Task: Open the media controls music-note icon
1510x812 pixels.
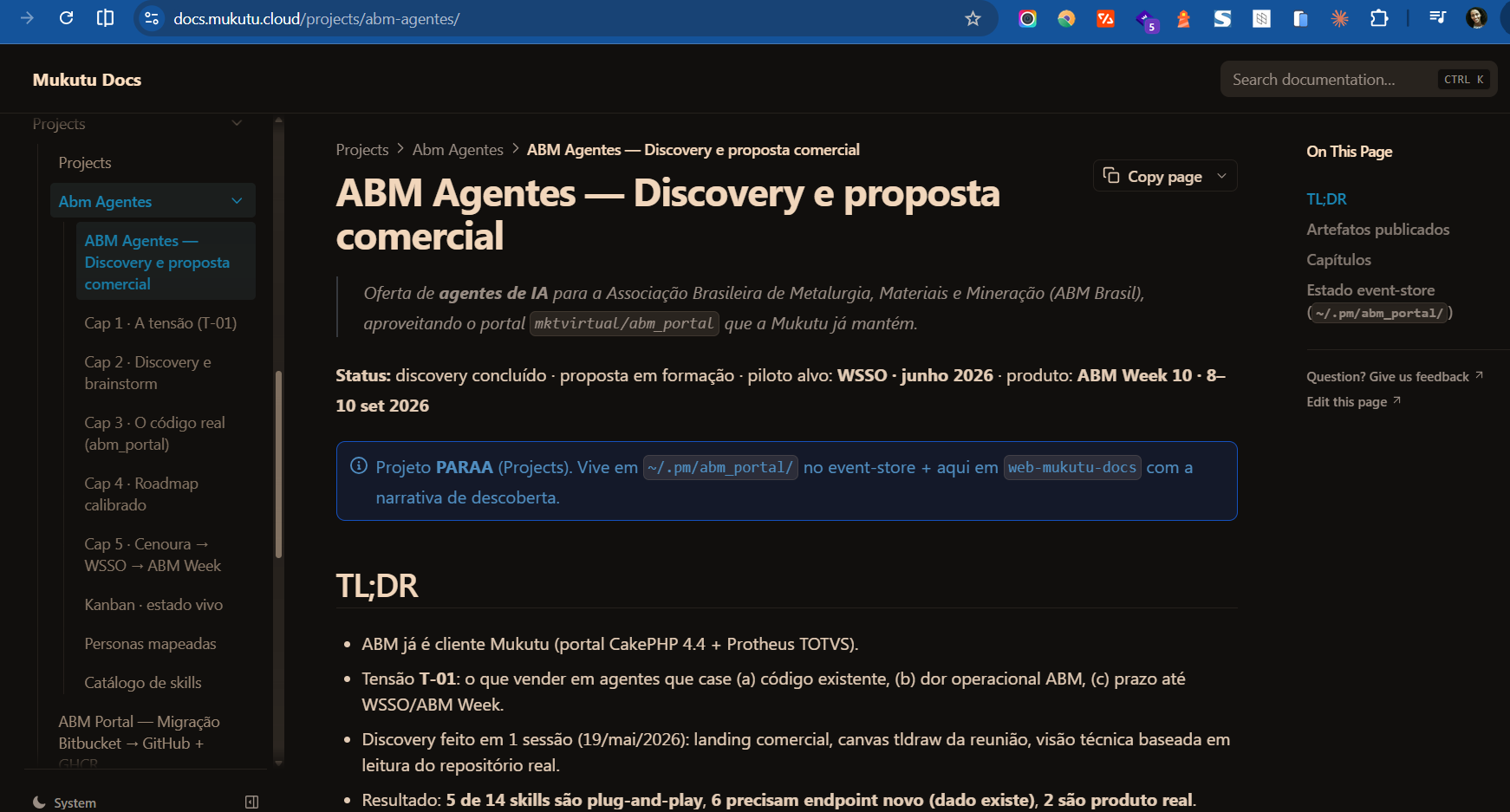Action: (1437, 18)
